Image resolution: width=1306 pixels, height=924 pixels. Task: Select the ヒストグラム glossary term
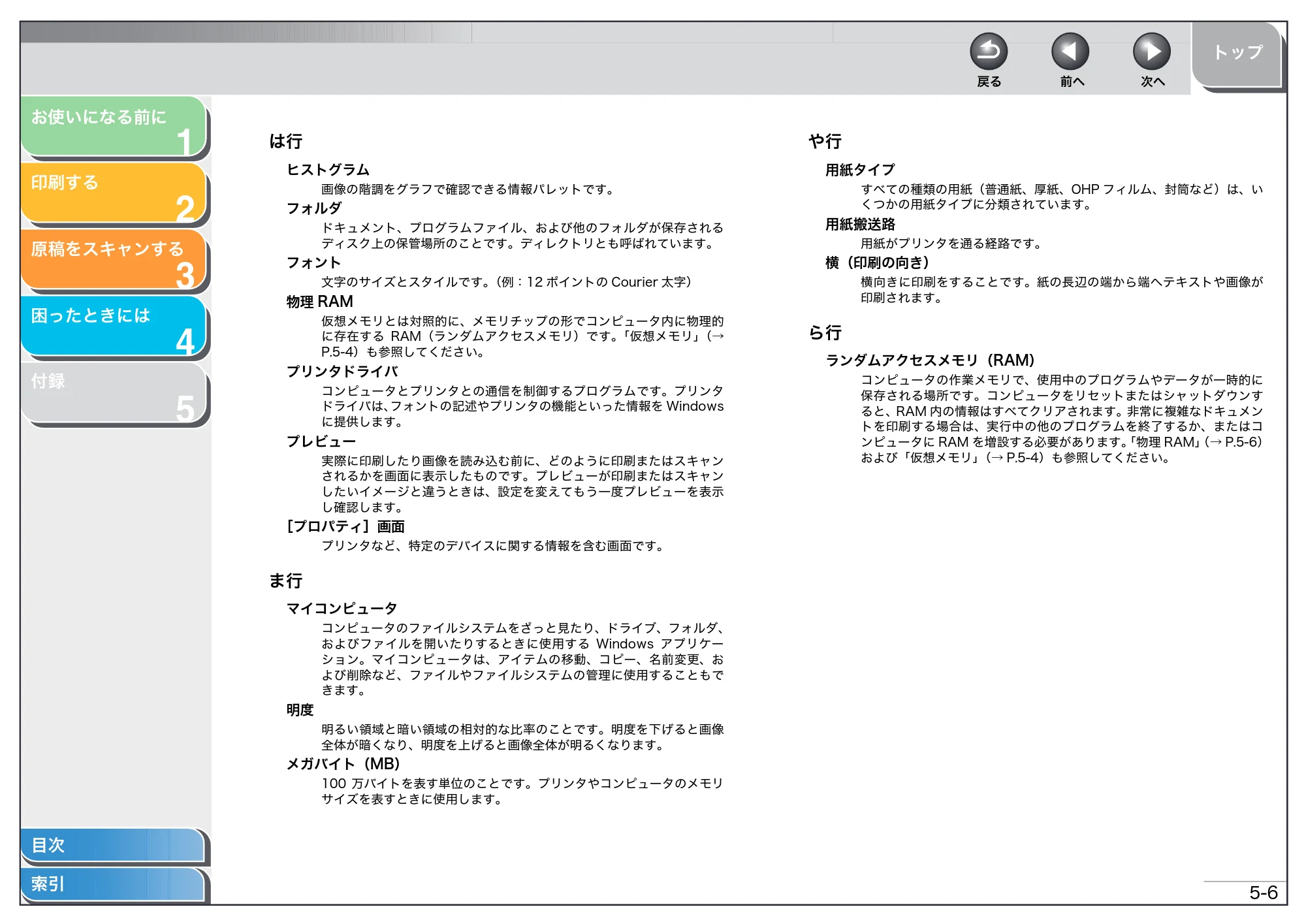[328, 170]
